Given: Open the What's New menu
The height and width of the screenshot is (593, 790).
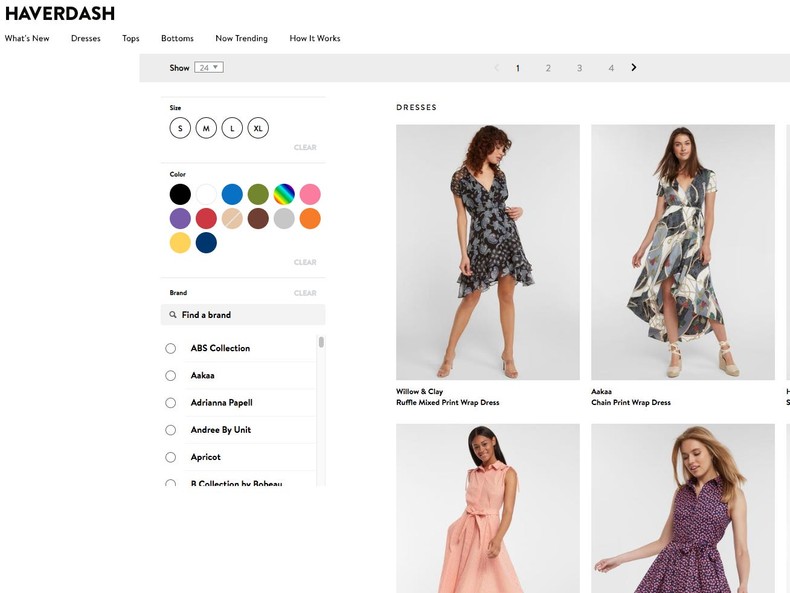Looking at the screenshot, I should click(27, 39).
